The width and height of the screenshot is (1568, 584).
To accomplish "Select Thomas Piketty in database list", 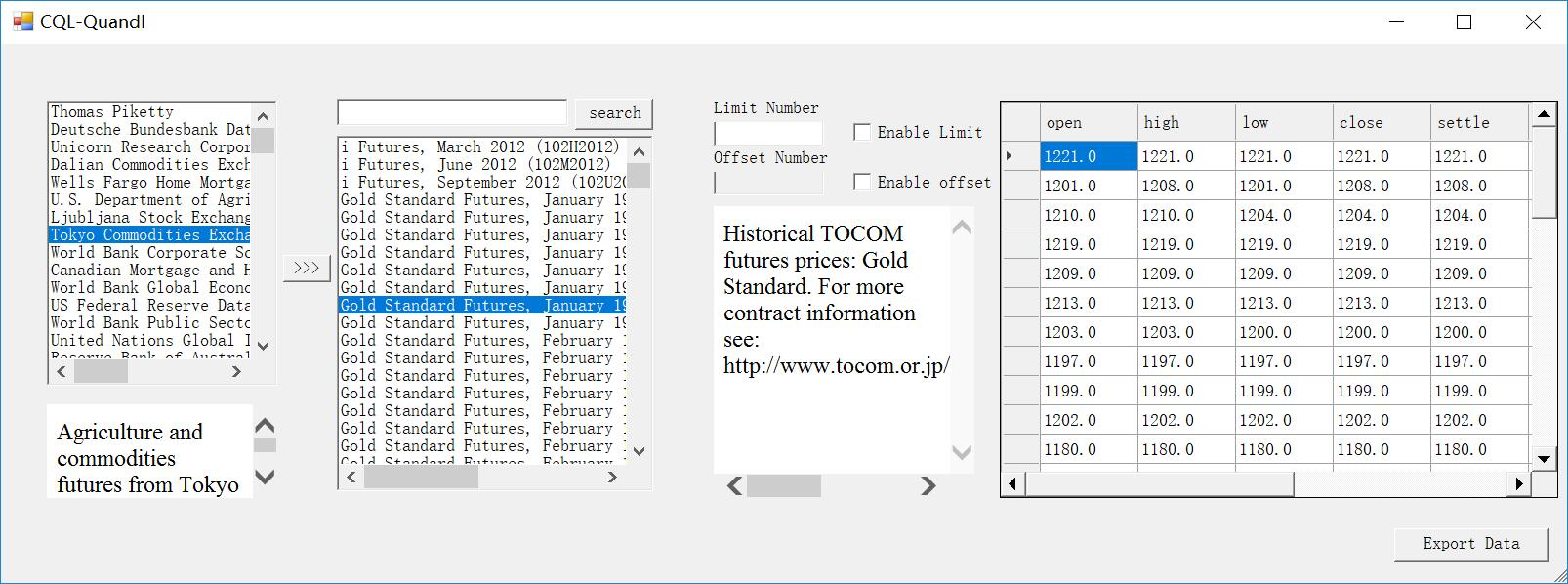I will [x=149, y=111].
